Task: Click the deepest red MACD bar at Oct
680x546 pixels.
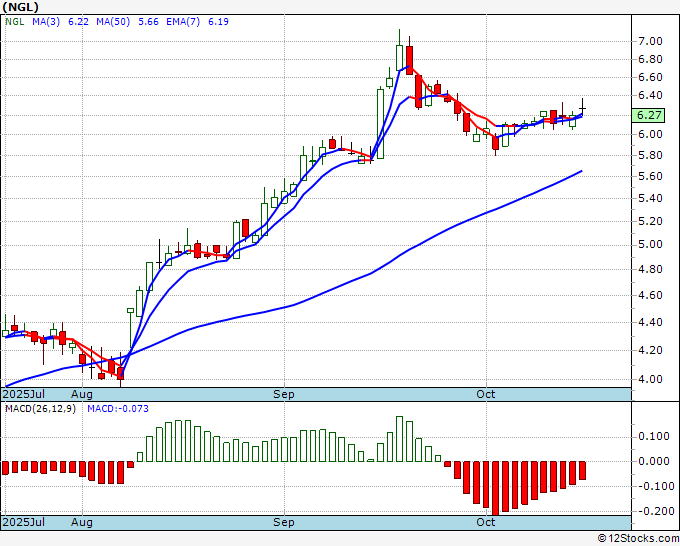Action: (495, 488)
